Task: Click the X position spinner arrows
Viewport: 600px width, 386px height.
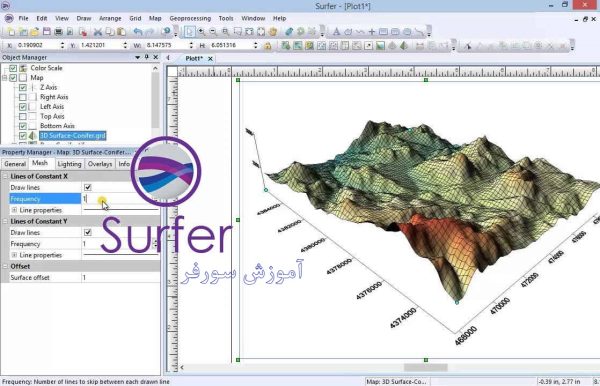Action: pos(62,45)
